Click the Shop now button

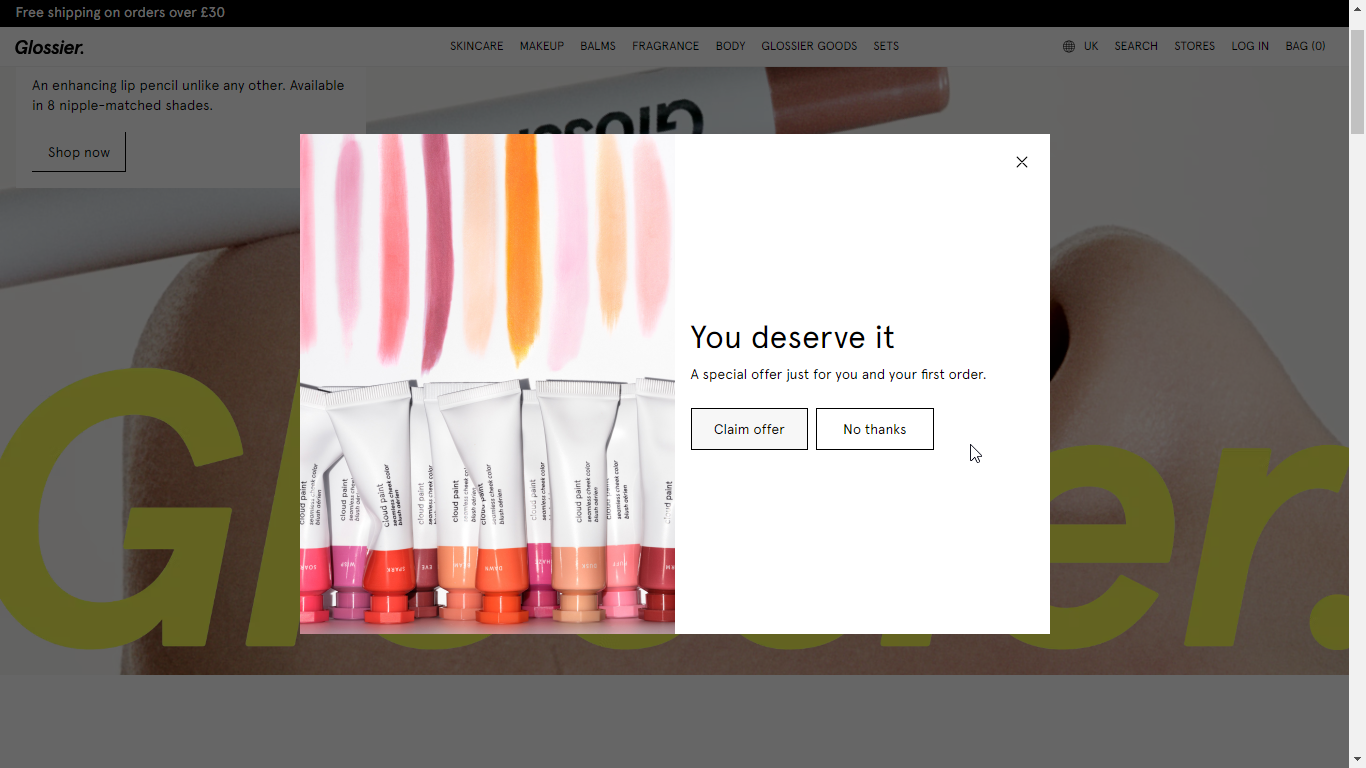pos(79,152)
